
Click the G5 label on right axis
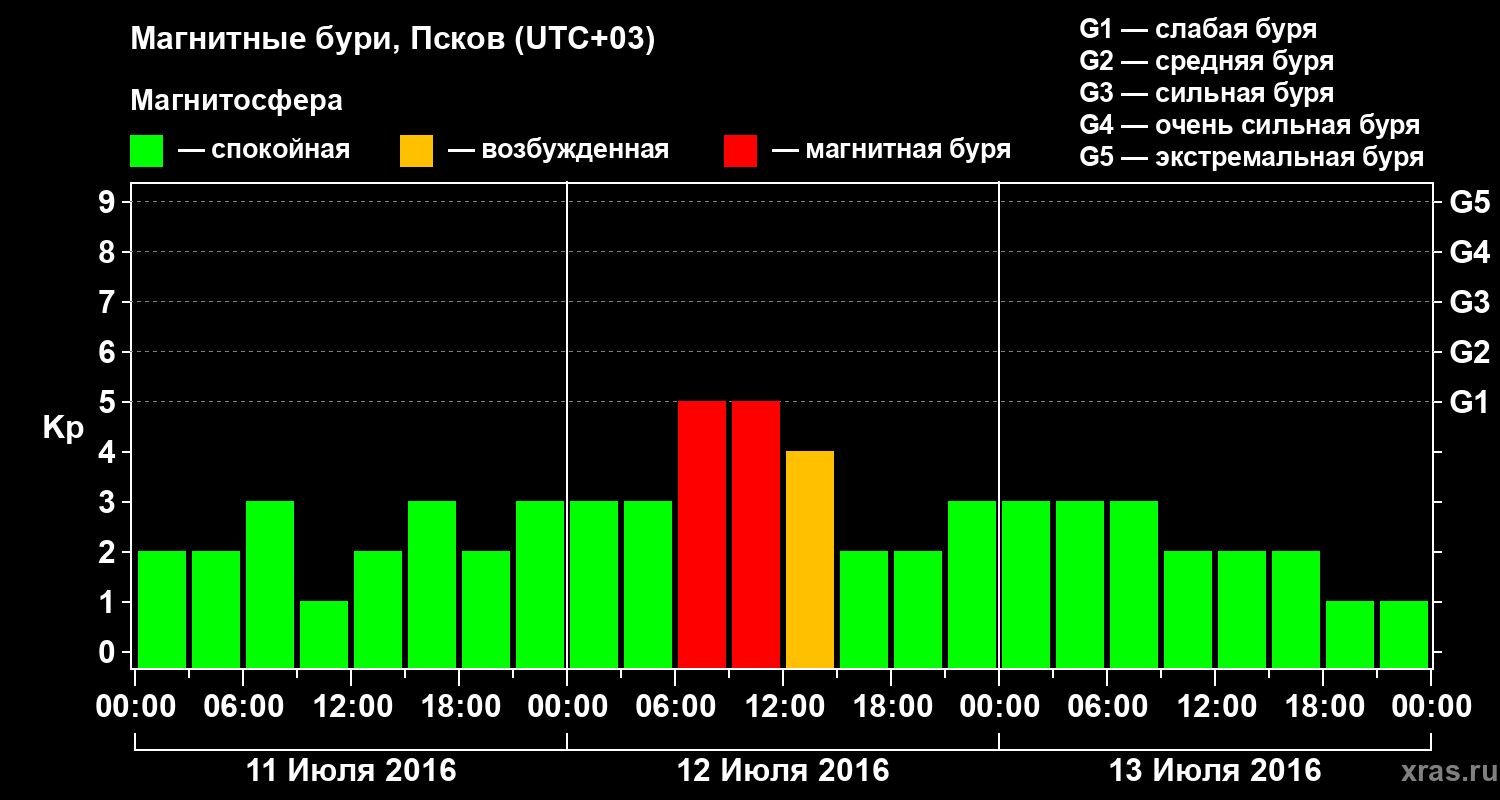[x=1469, y=202]
